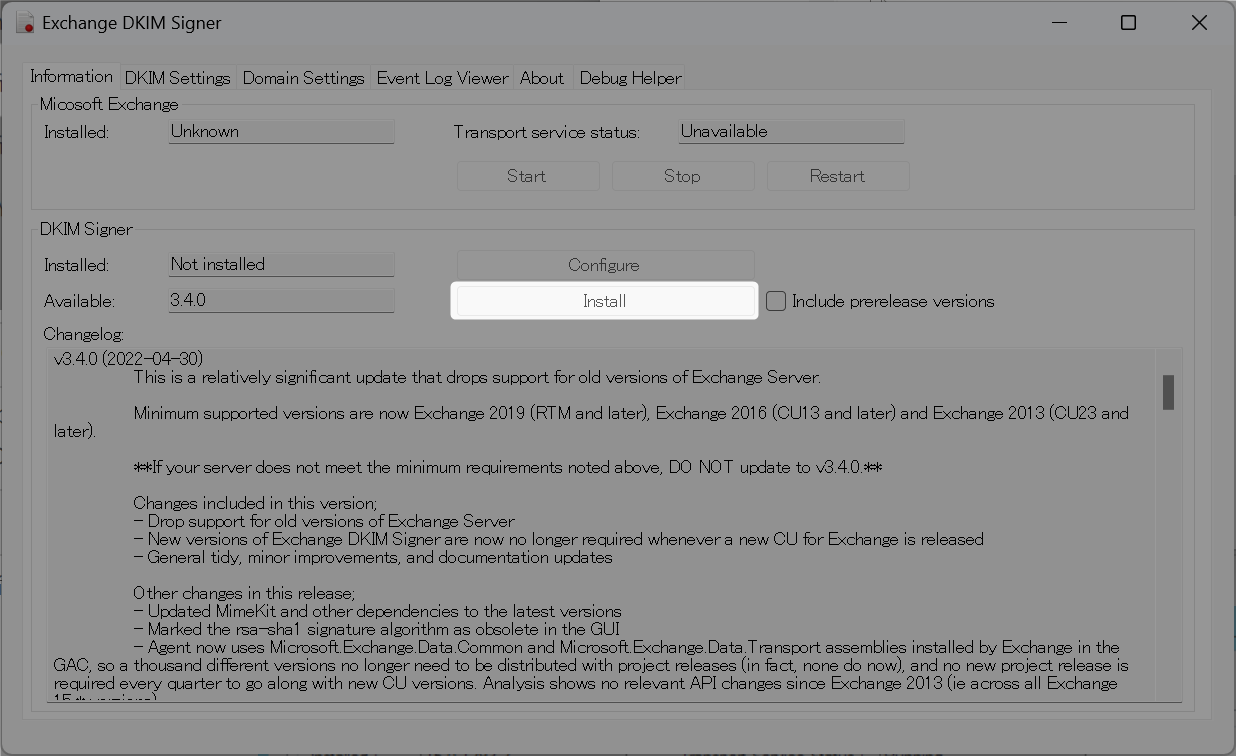Click the v3.4.0 (2022-04-30) changelog heading
Viewport: 1236px width, 756px height.
click(x=129, y=359)
